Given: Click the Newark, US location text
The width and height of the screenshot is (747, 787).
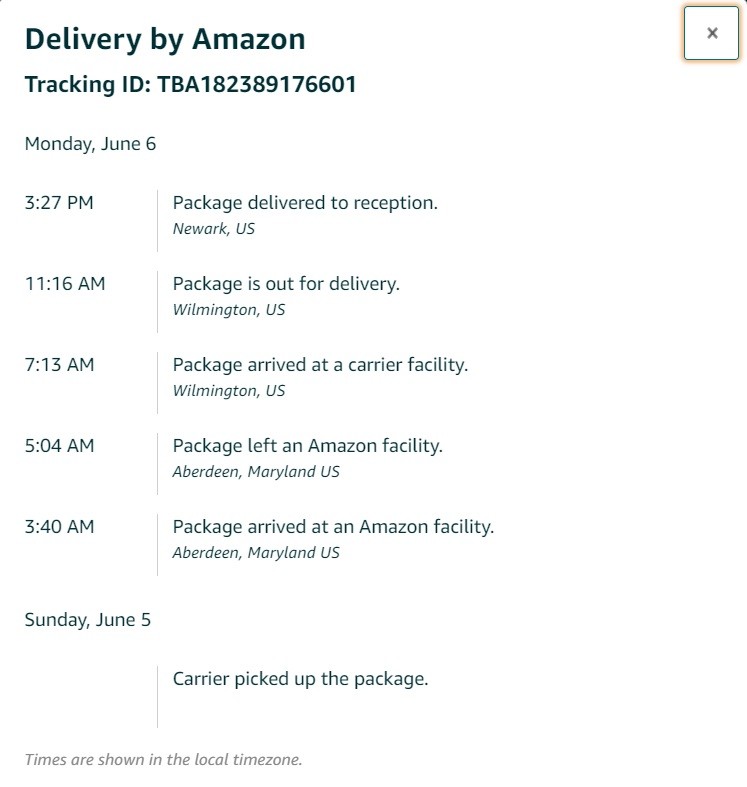Looking at the screenshot, I should [x=214, y=229].
